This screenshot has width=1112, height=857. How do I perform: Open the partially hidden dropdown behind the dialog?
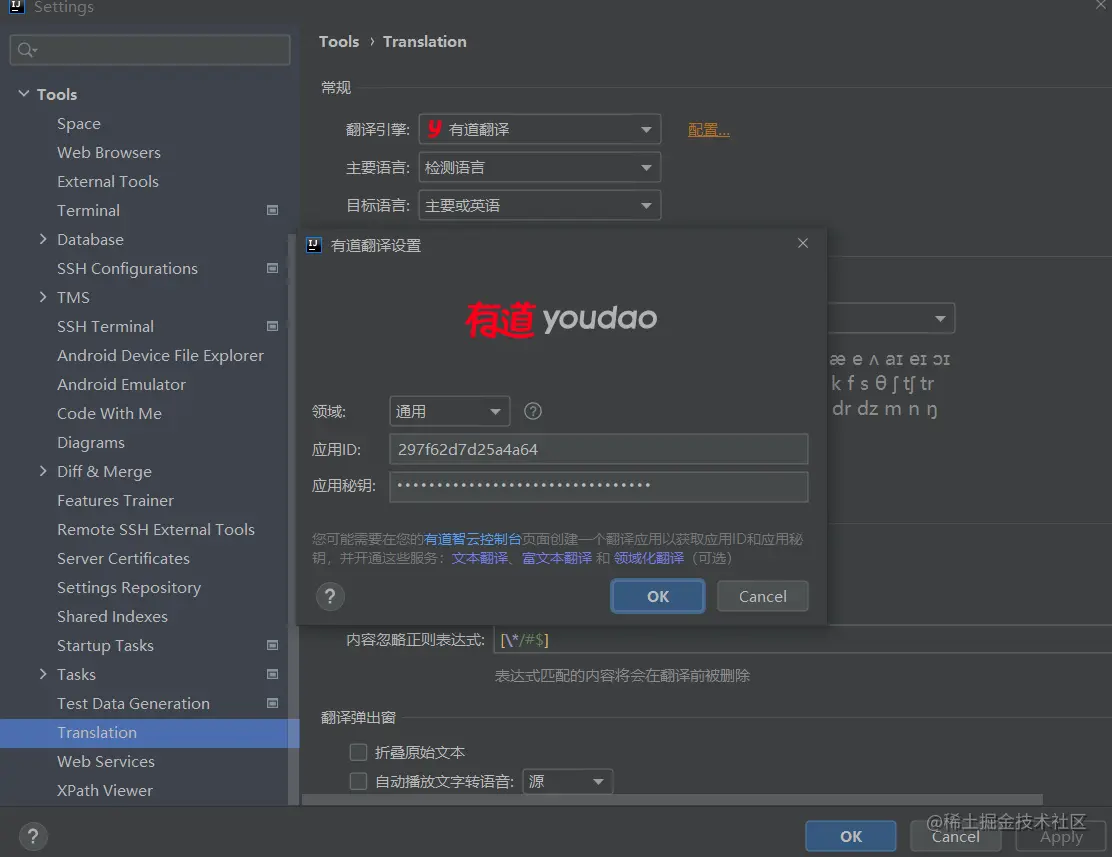coord(891,319)
